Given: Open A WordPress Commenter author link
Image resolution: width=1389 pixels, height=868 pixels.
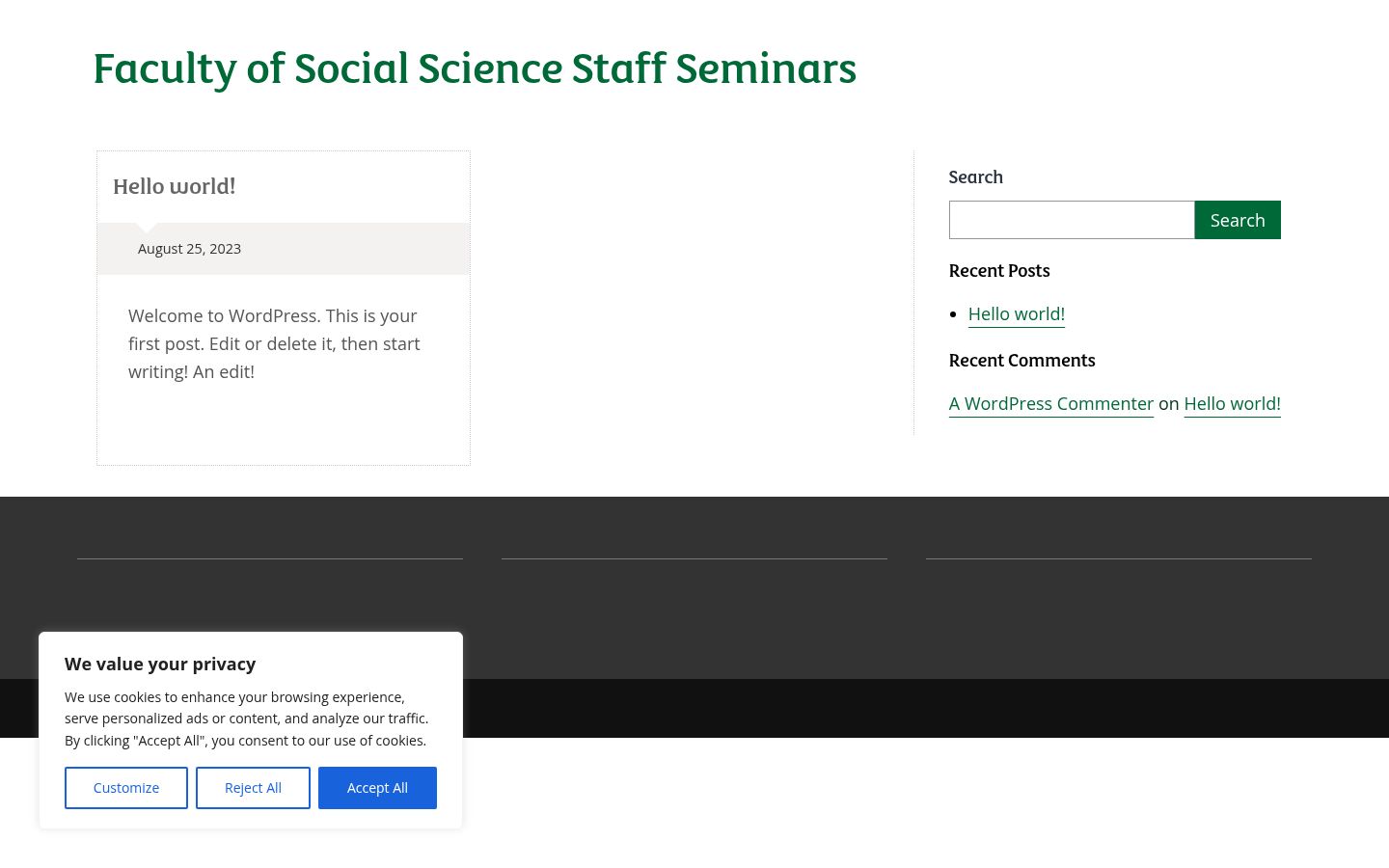Looking at the screenshot, I should (x=1051, y=404).
